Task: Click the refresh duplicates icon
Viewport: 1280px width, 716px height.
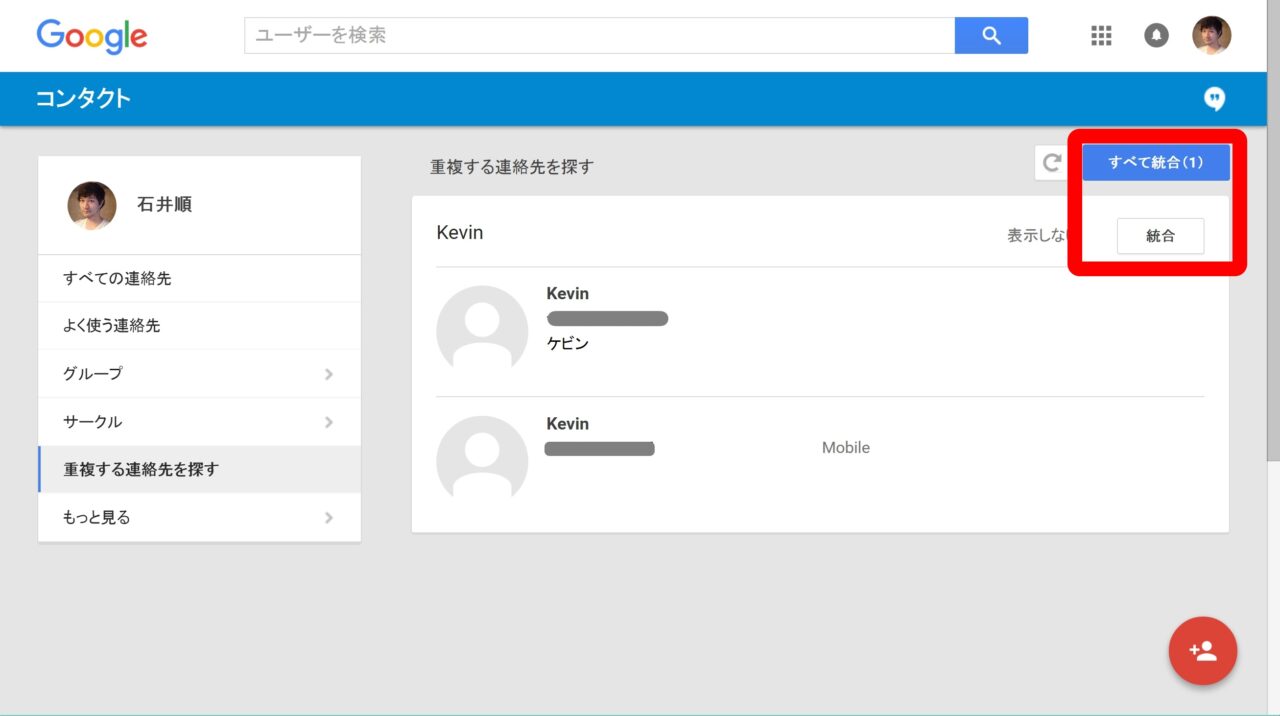Action: coord(1052,163)
